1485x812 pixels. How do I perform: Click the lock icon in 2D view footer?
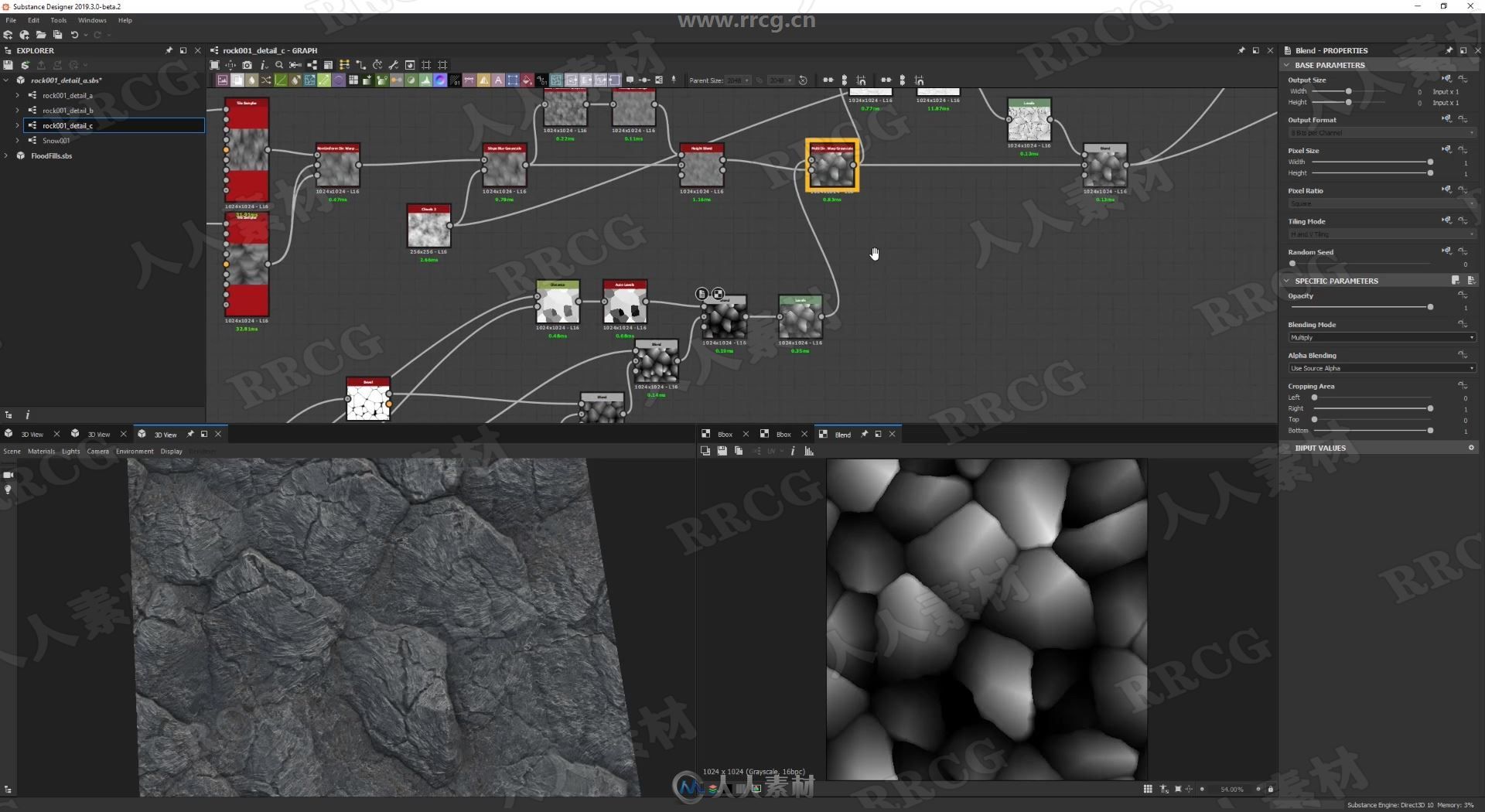(1270, 789)
